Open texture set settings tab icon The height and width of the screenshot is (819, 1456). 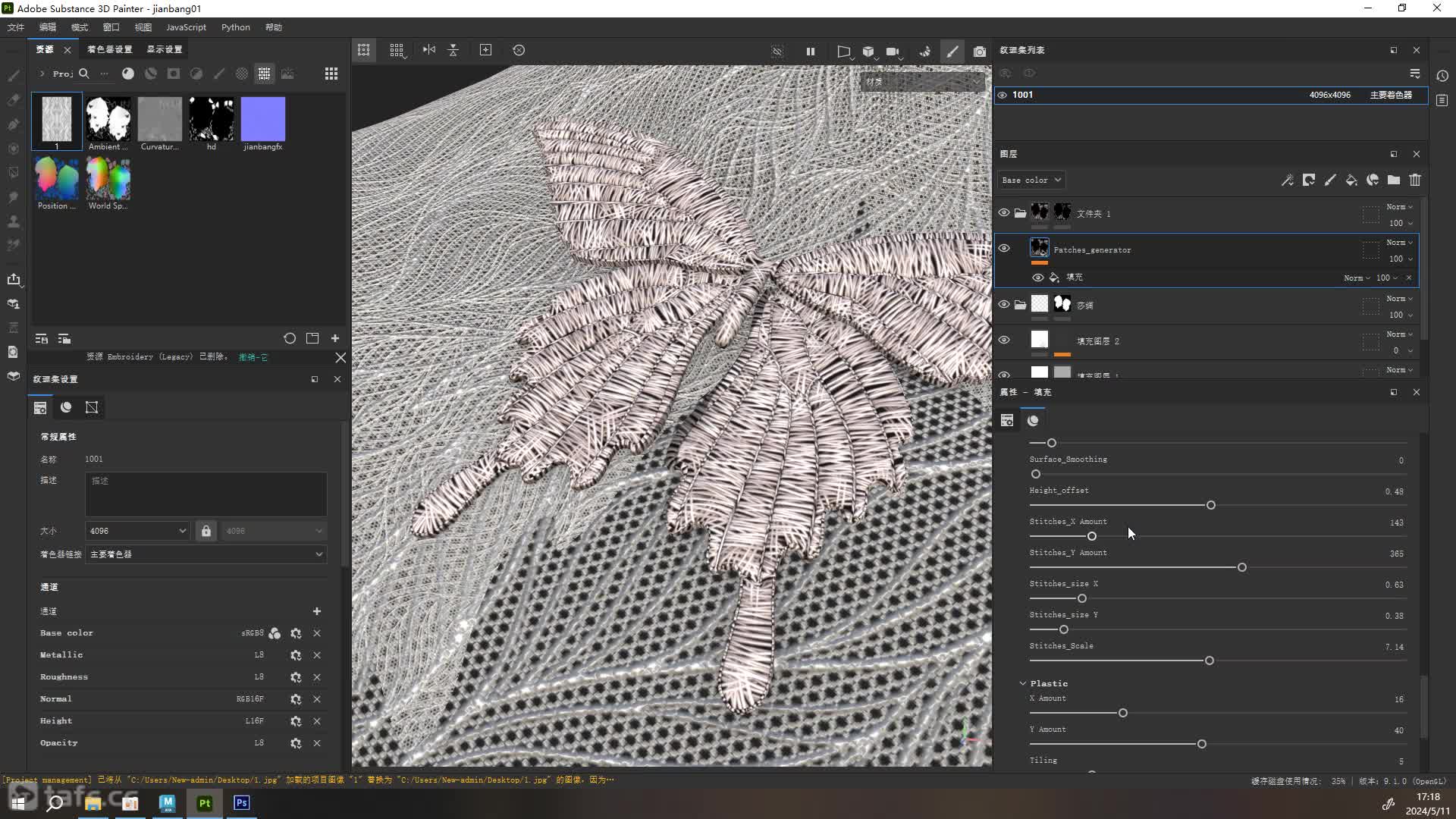tap(40, 408)
